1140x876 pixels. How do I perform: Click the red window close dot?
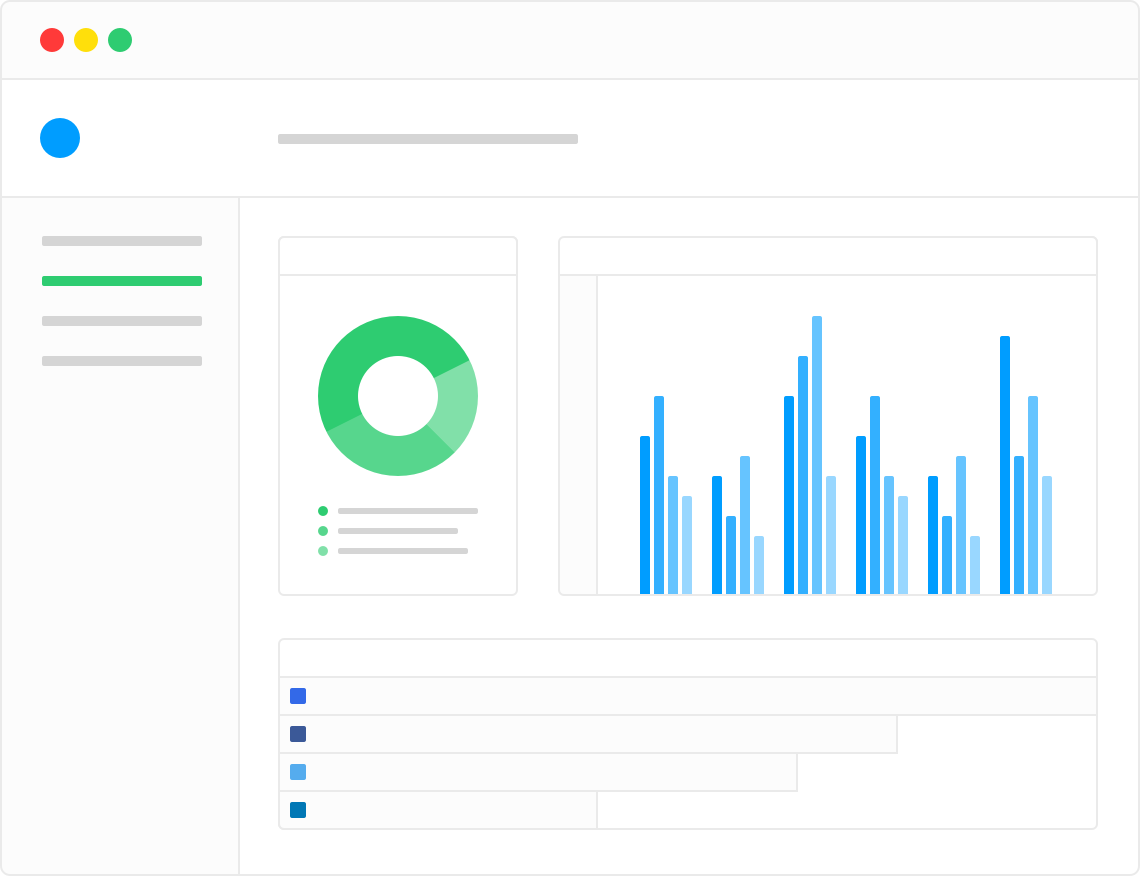point(52,40)
